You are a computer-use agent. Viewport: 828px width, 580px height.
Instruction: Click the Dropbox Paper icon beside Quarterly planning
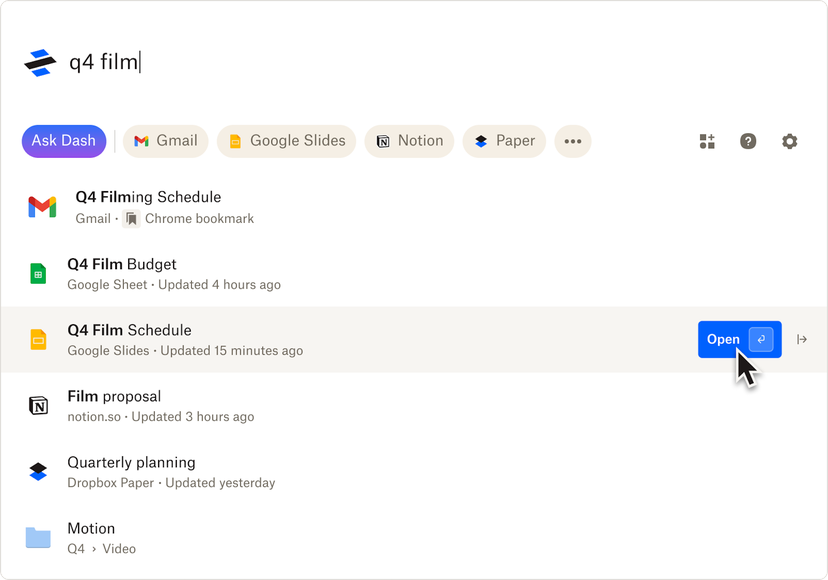click(x=38, y=471)
